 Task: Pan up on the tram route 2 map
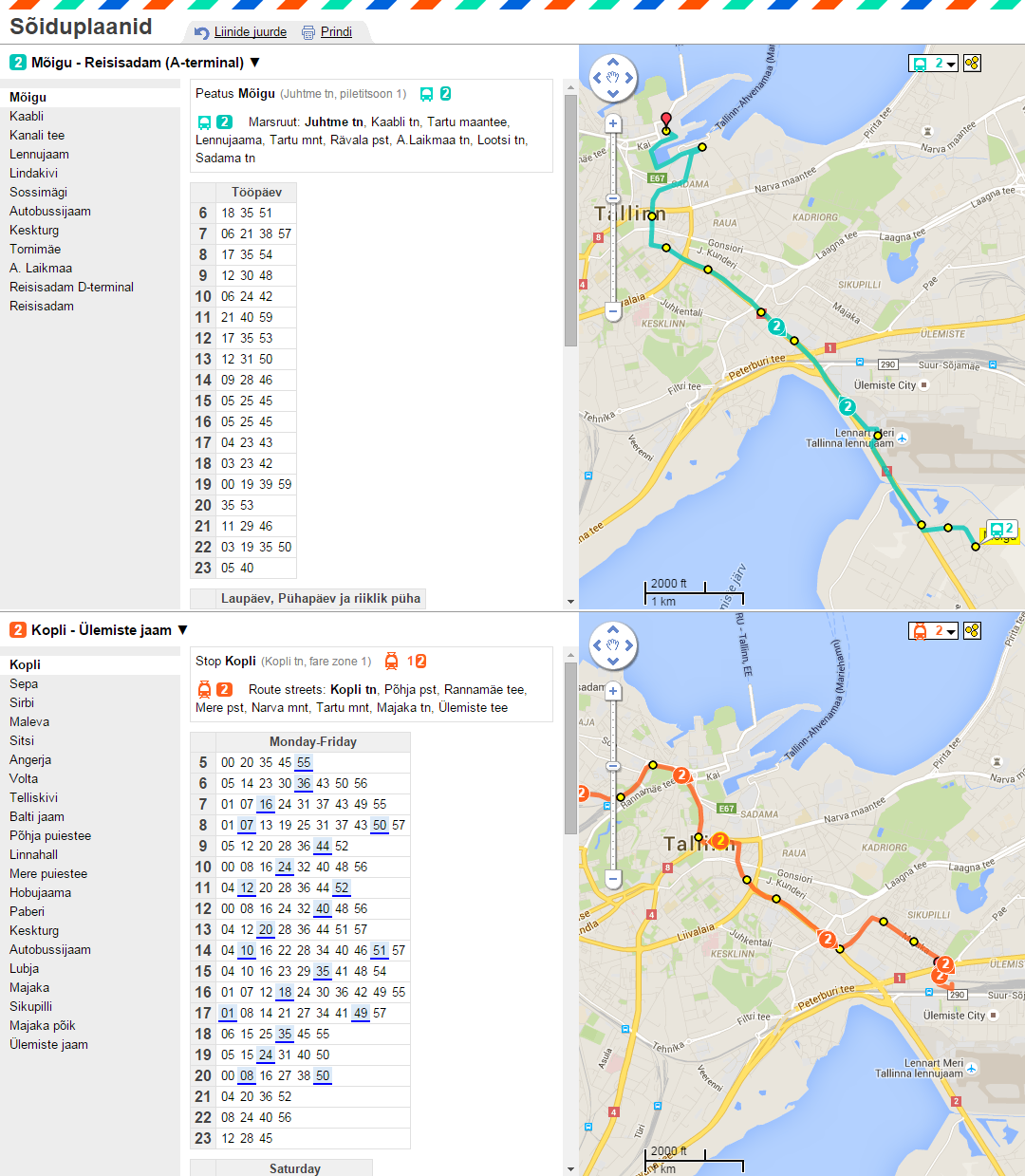tap(613, 629)
